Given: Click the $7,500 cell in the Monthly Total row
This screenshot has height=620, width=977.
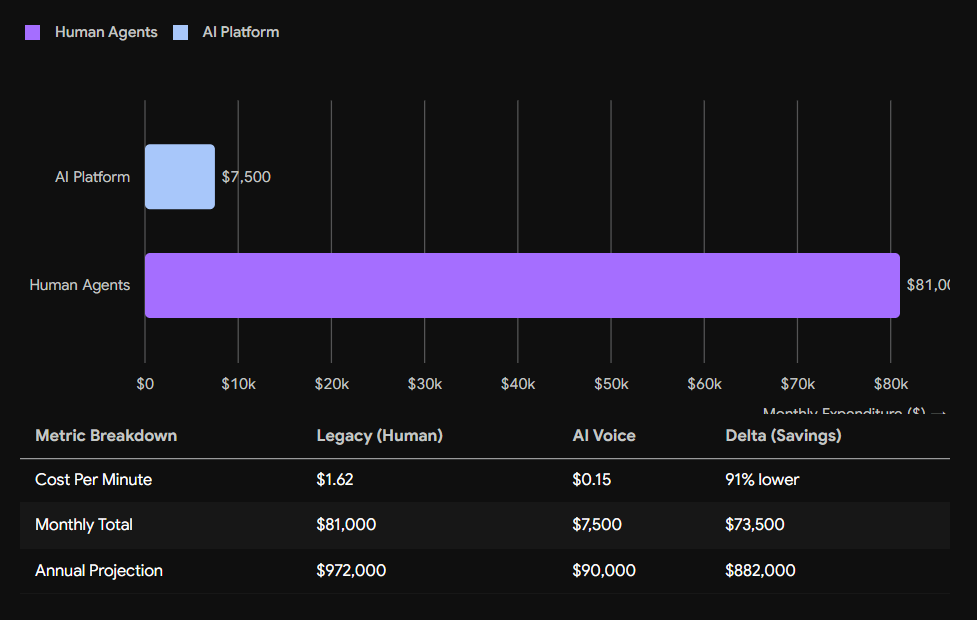Looking at the screenshot, I should click(597, 525).
